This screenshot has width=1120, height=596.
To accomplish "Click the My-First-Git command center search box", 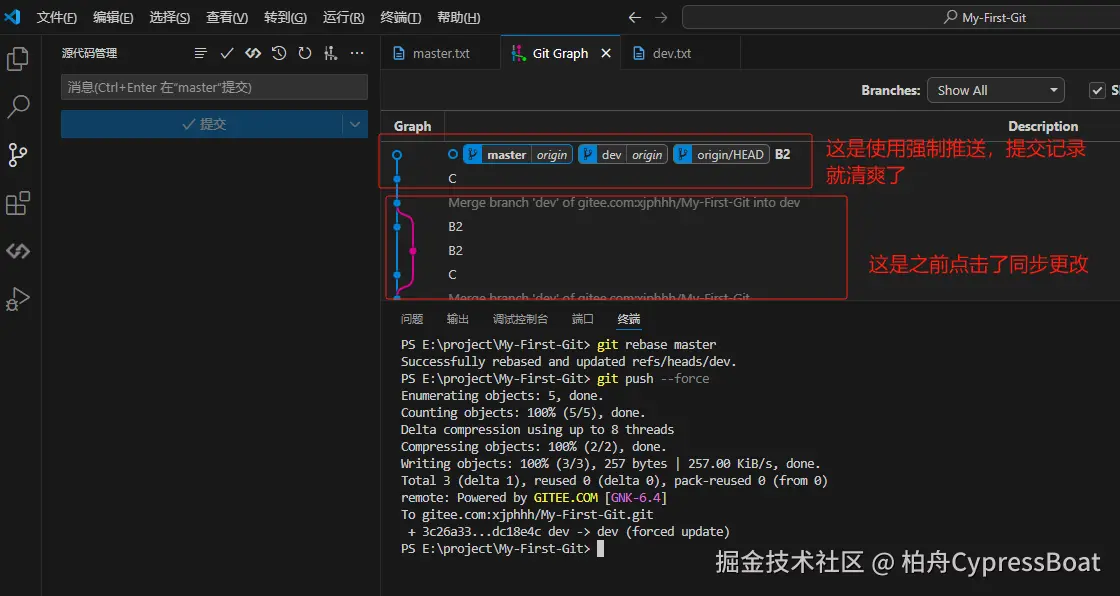I will [x=901, y=17].
